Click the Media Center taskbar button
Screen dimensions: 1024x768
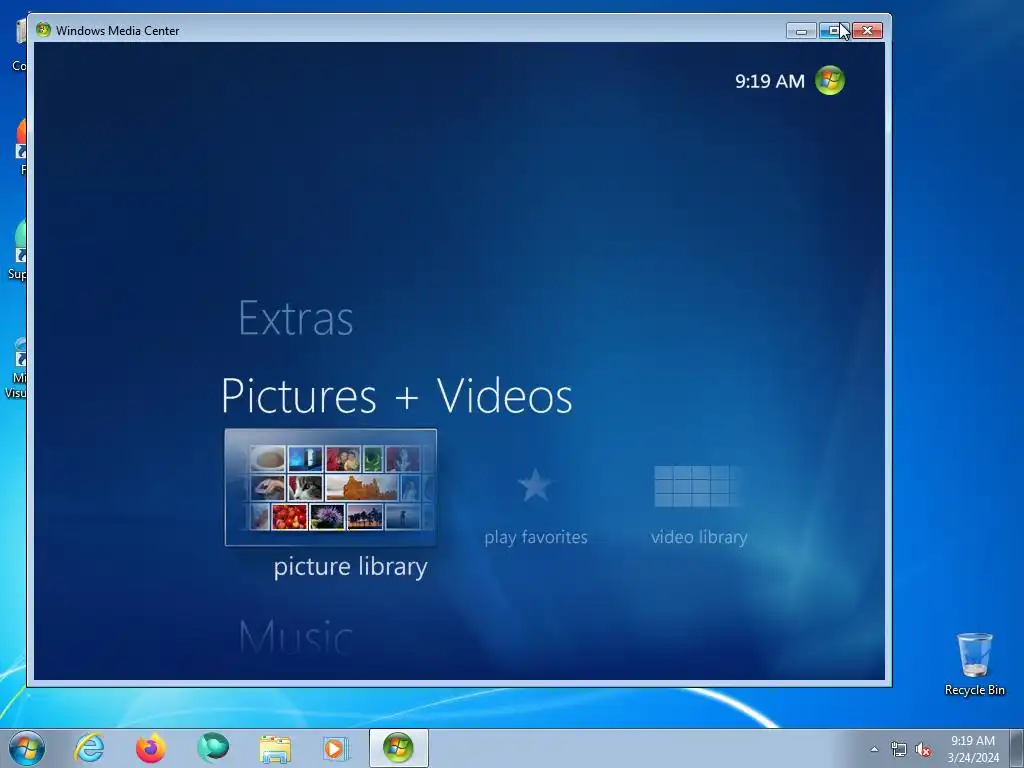pos(398,748)
